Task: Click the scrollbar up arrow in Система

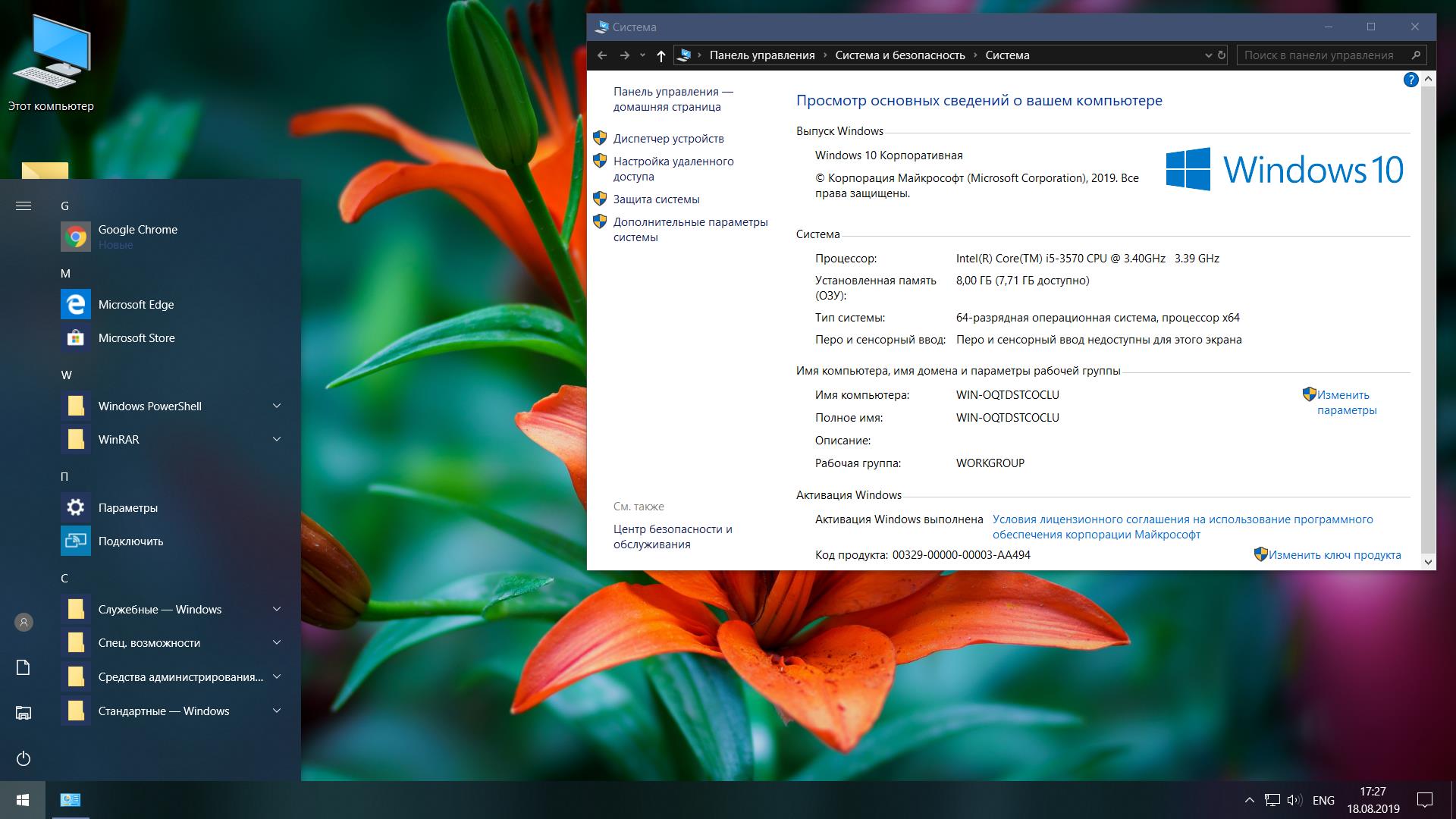Action: [x=1428, y=79]
